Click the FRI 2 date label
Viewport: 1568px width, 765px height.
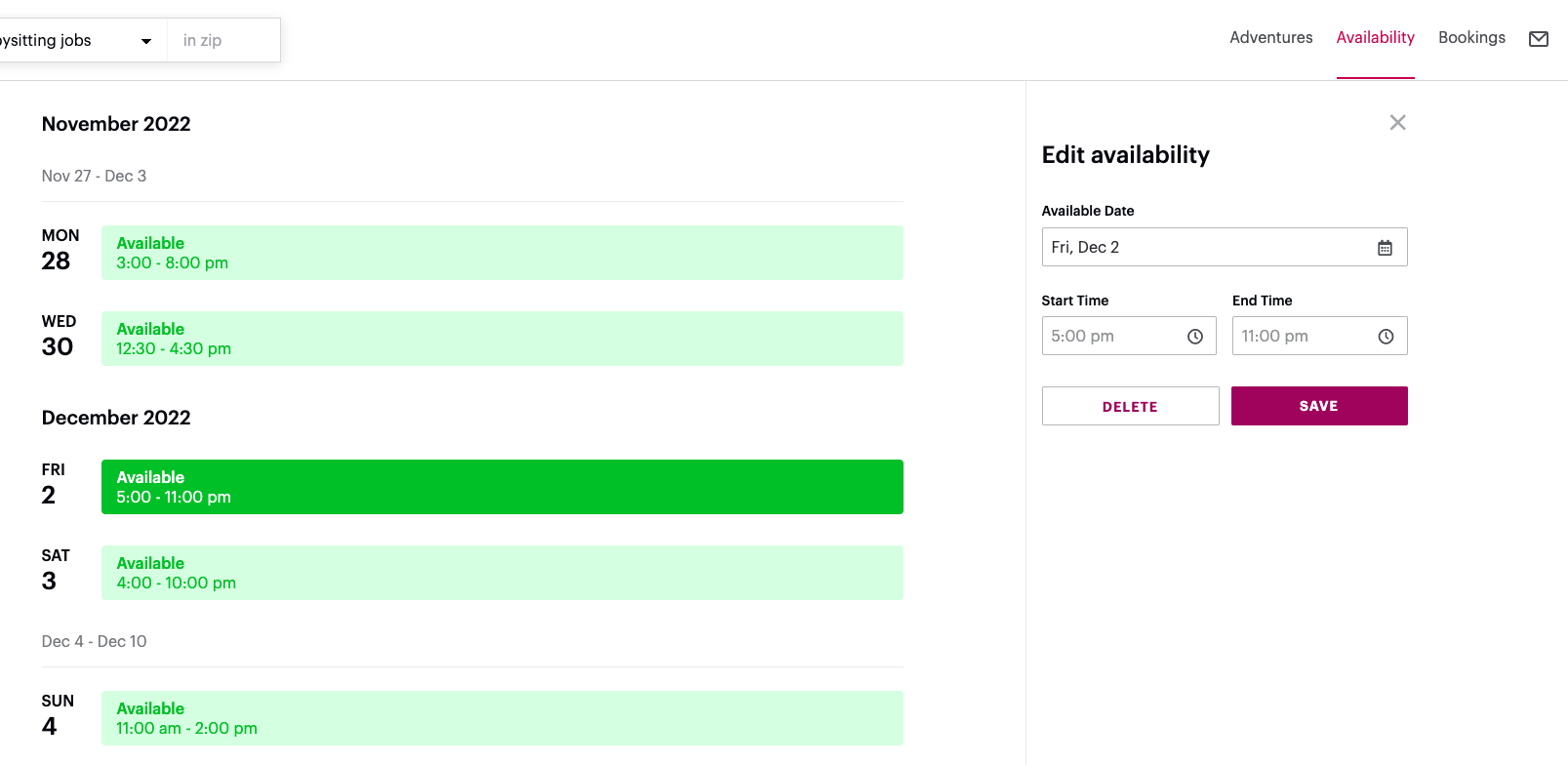point(54,485)
